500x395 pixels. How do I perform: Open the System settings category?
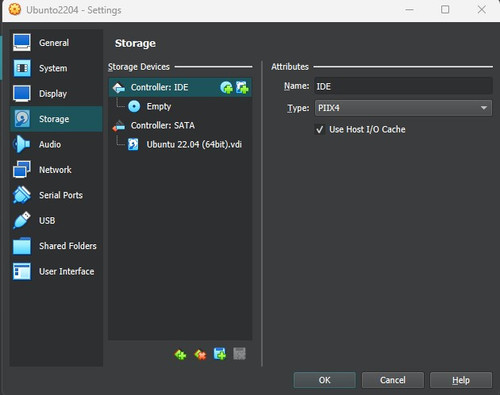[x=56, y=68]
